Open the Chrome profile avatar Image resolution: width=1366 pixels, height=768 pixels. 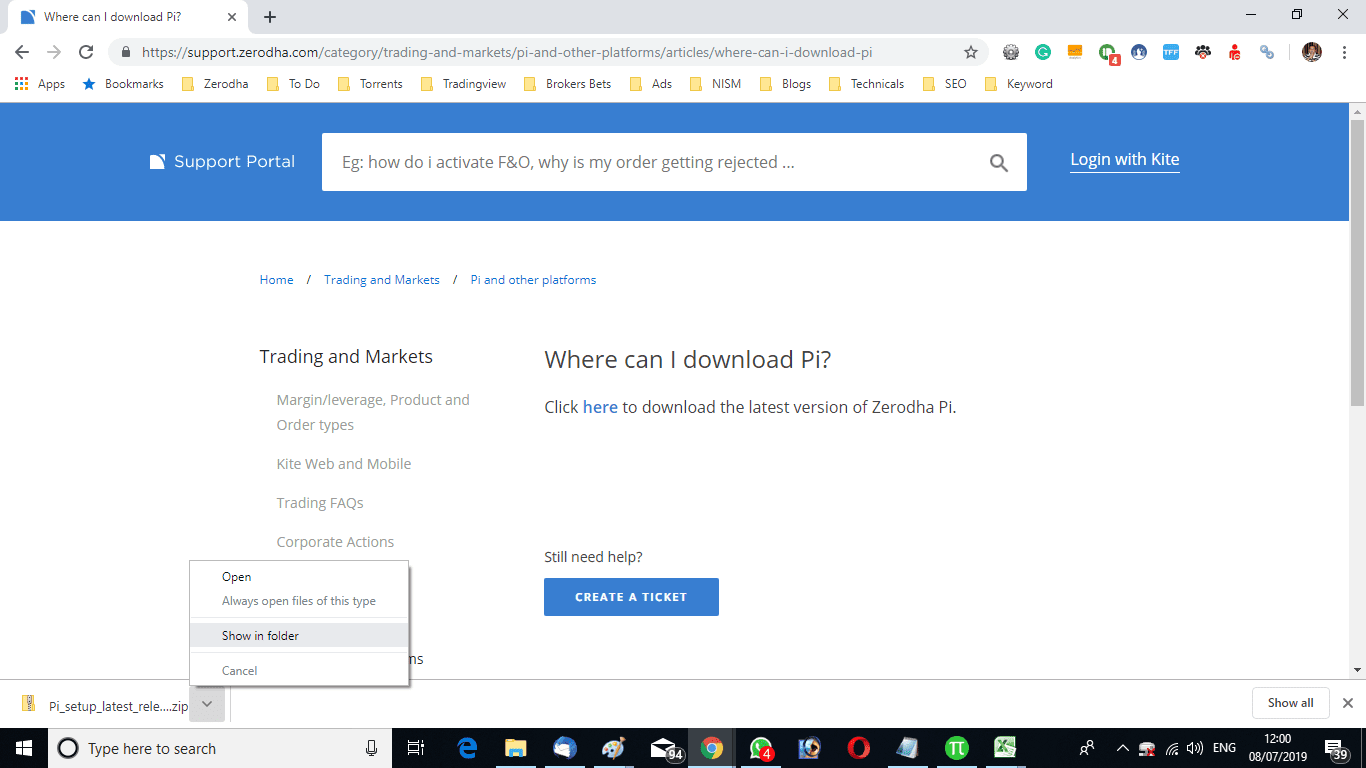[x=1312, y=52]
